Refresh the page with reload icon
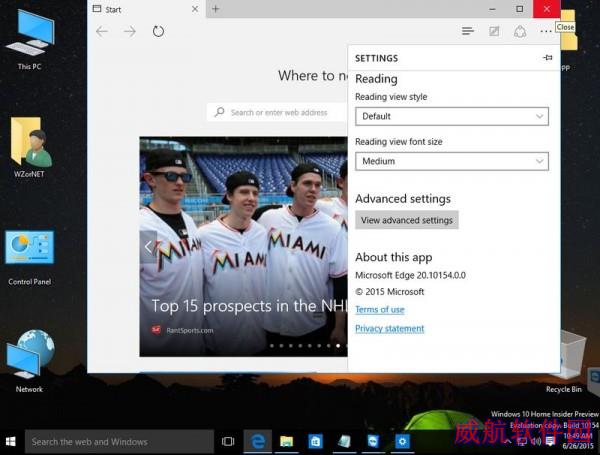This screenshot has height=455, width=600. coord(158,31)
